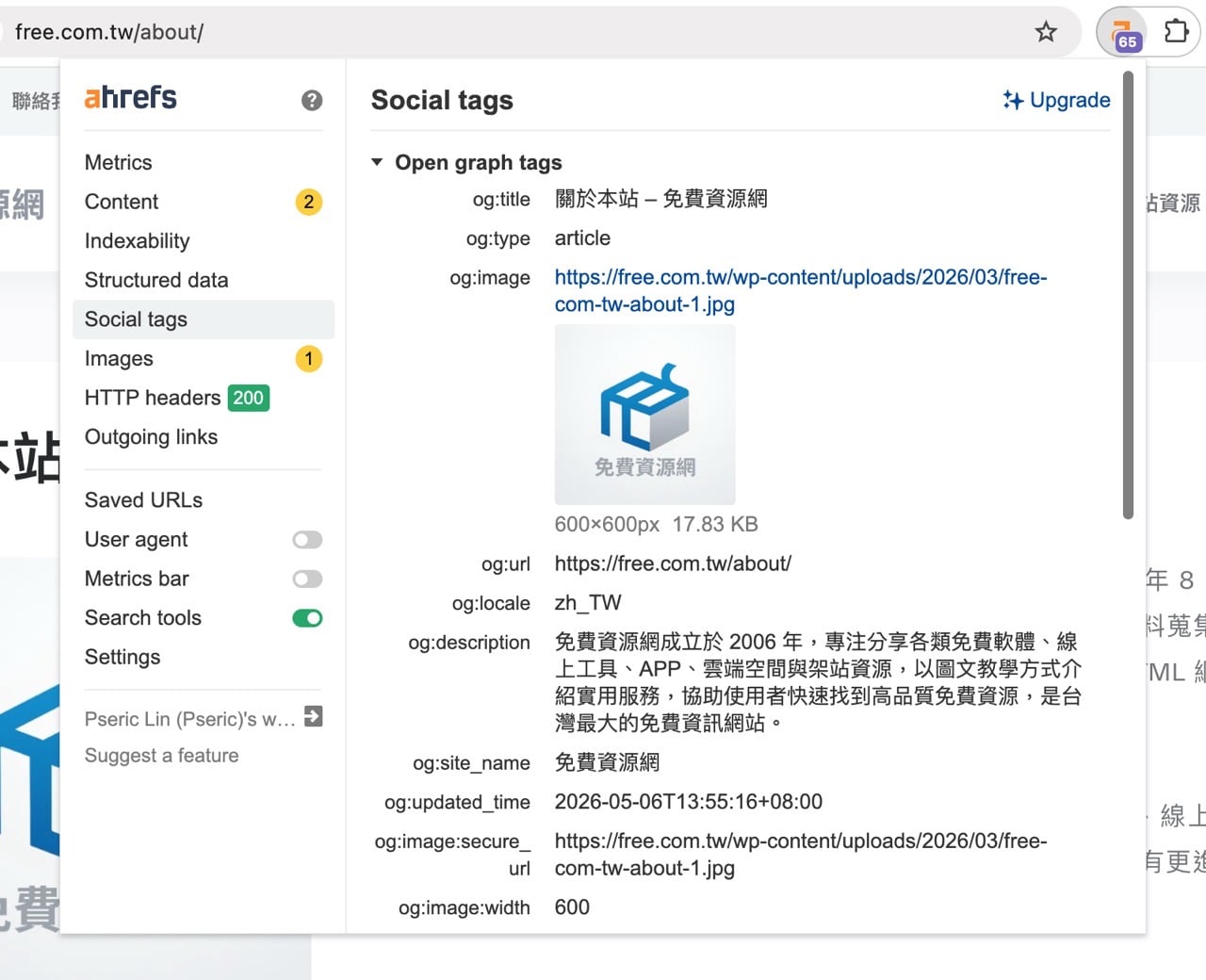
Task: Click the og:title value 關於本站 – 免費資源網
Action: click(660, 199)
